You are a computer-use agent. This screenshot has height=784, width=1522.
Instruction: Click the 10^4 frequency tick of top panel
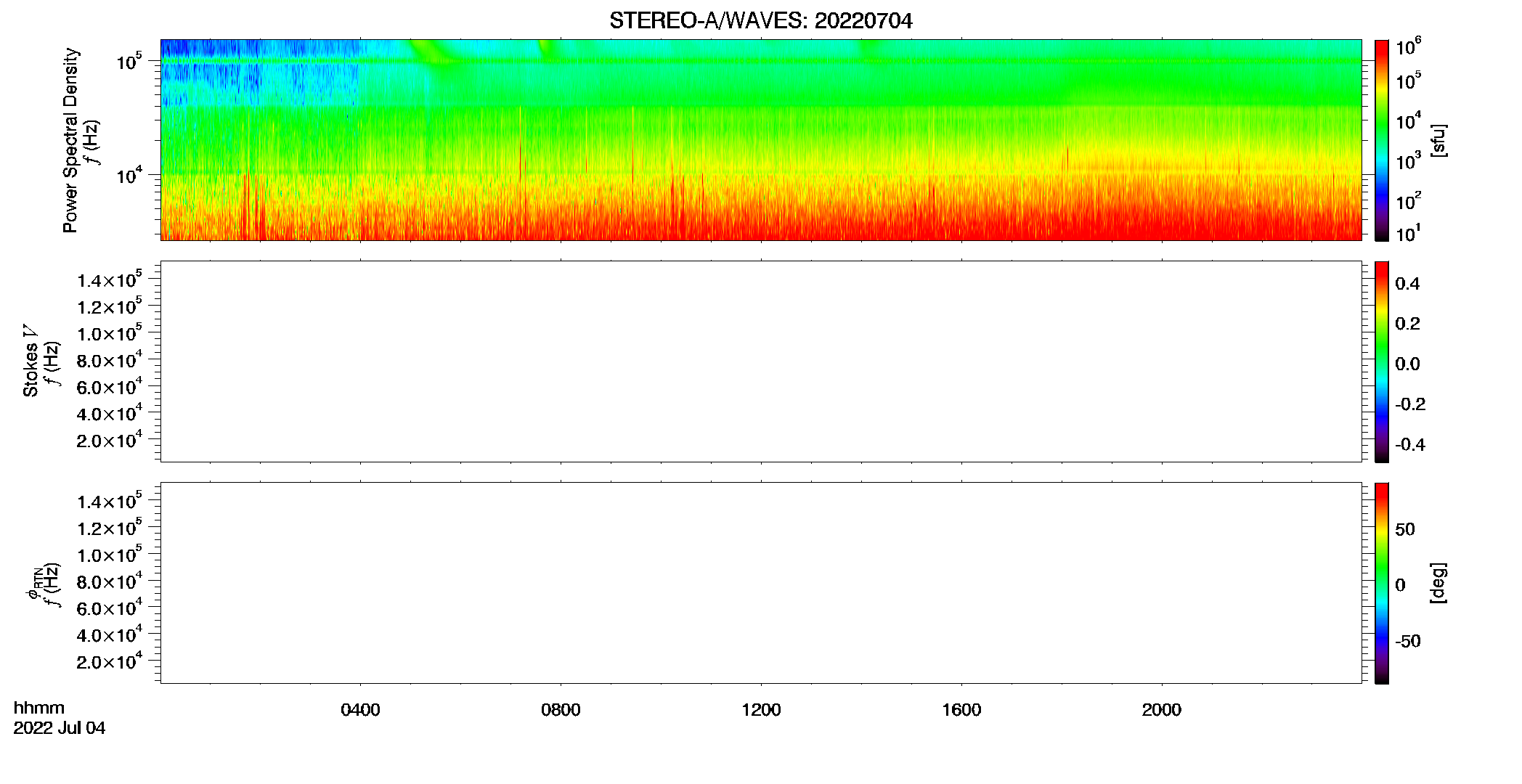pos(129,174)
